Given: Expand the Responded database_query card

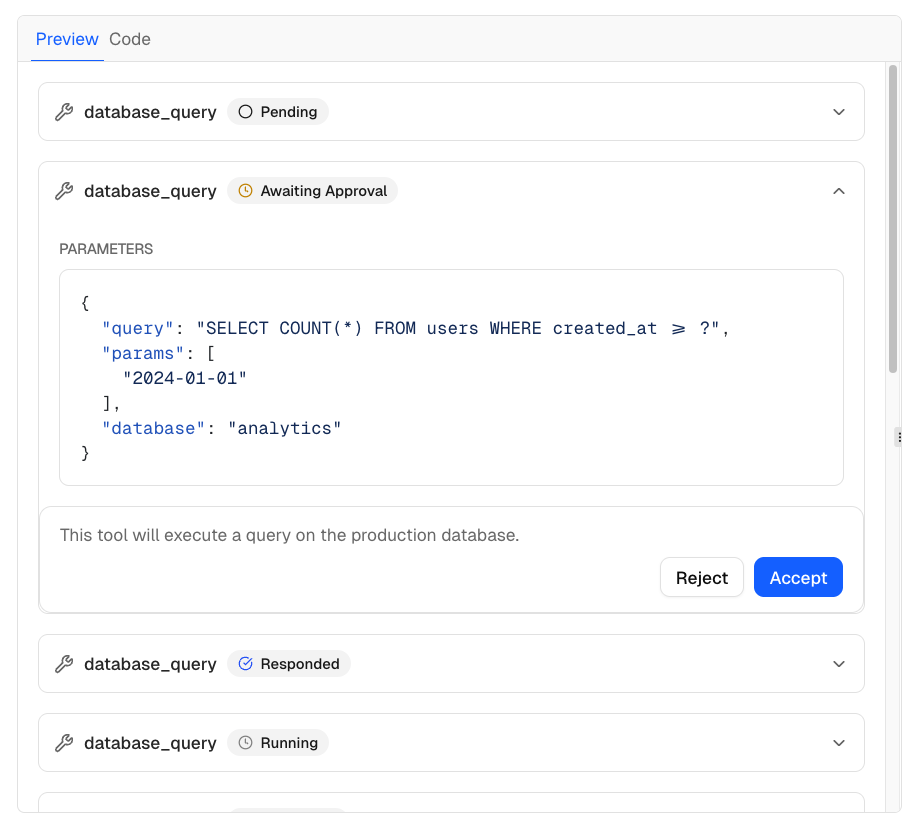Looking at the screenshot, I should click(x=838, y=663).
